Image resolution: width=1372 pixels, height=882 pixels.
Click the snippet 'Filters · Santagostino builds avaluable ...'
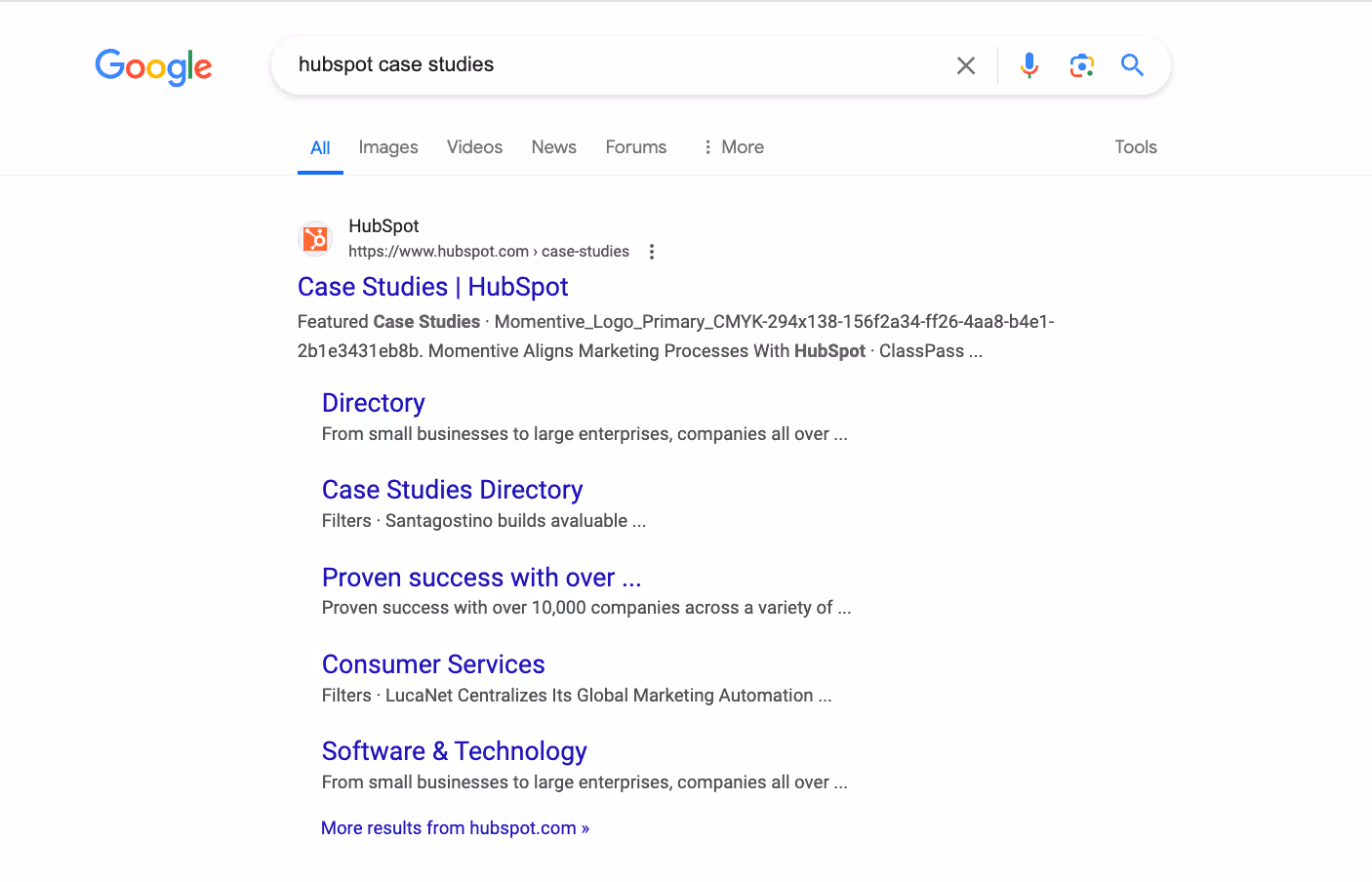tap(484, 521)
